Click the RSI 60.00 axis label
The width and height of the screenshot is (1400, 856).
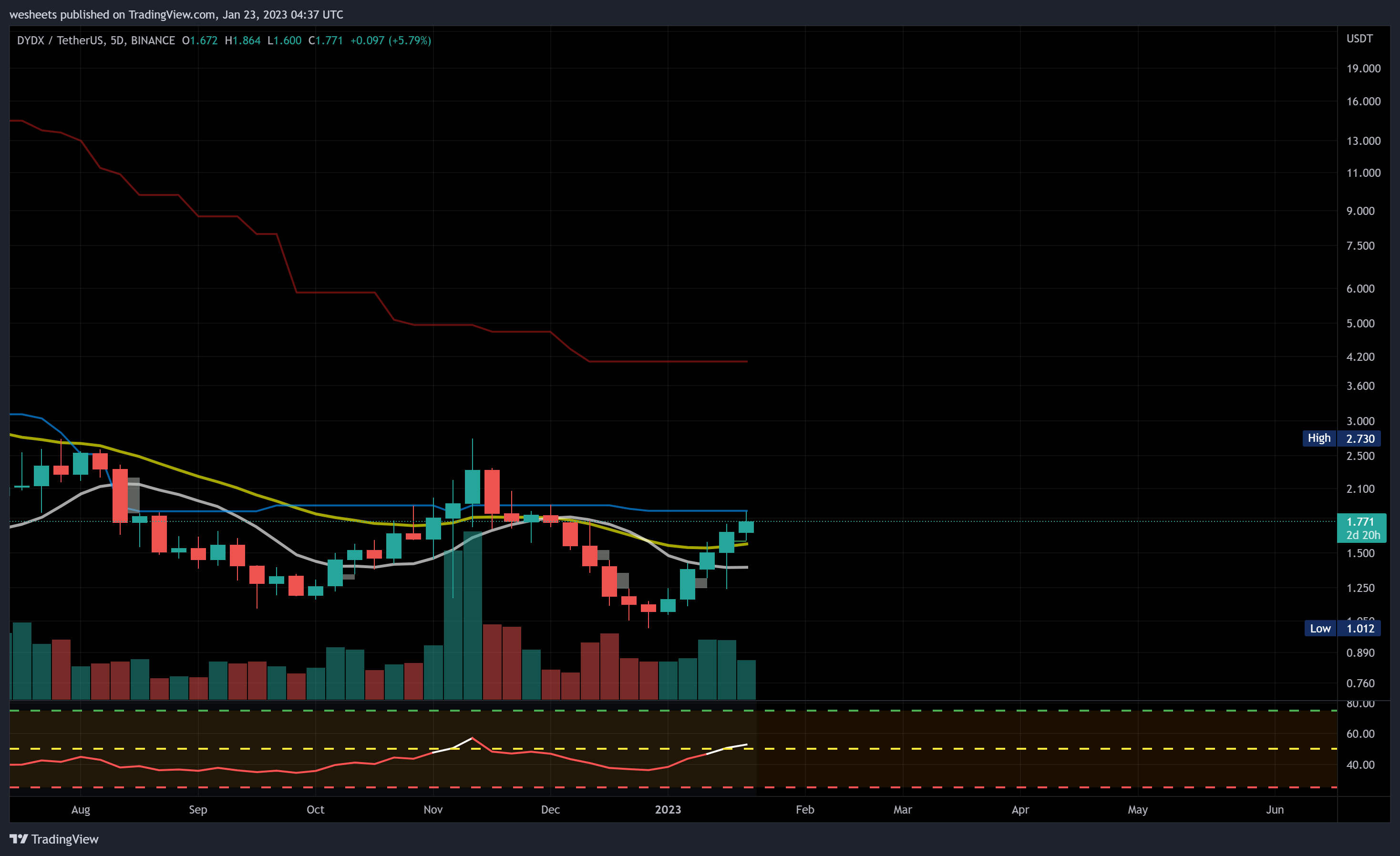pyautogui.click(x=1360, y=734)
